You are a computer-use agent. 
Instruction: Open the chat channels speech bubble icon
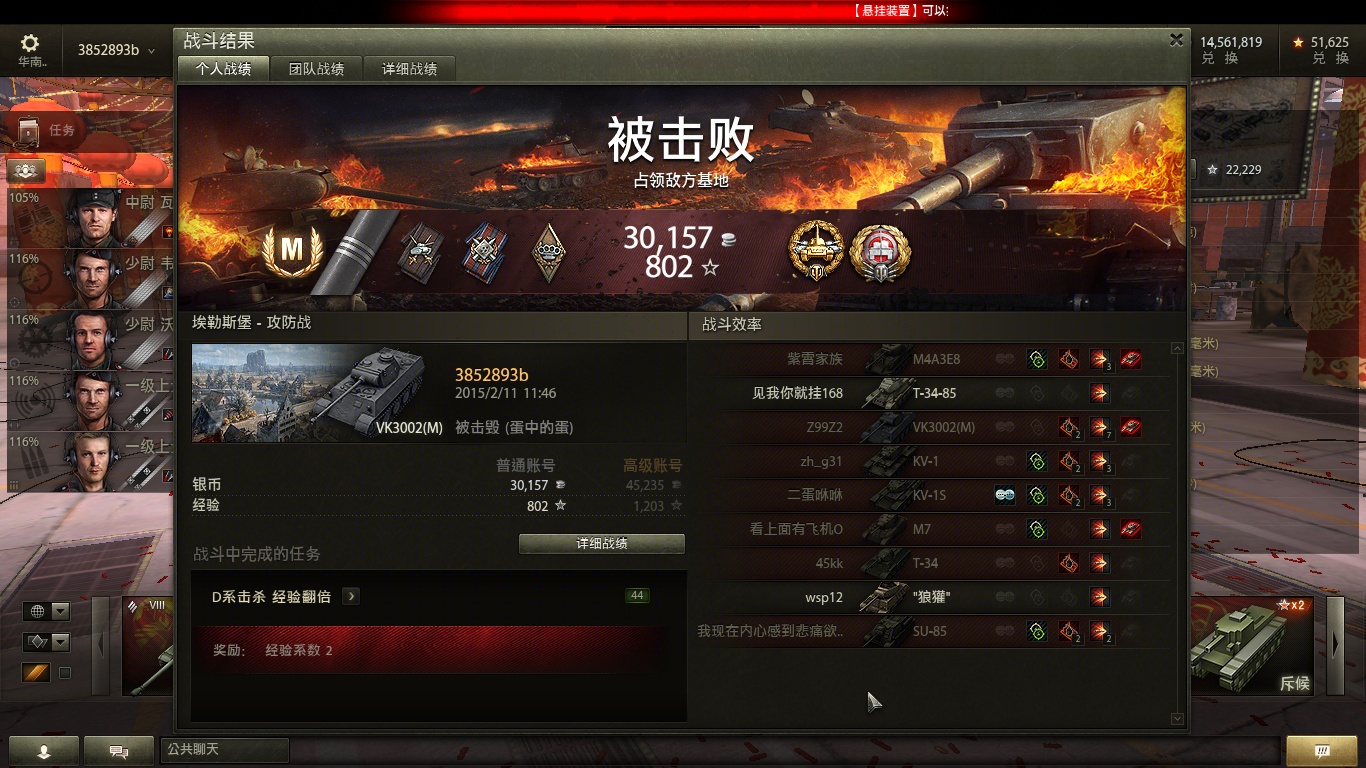(119, 751)
